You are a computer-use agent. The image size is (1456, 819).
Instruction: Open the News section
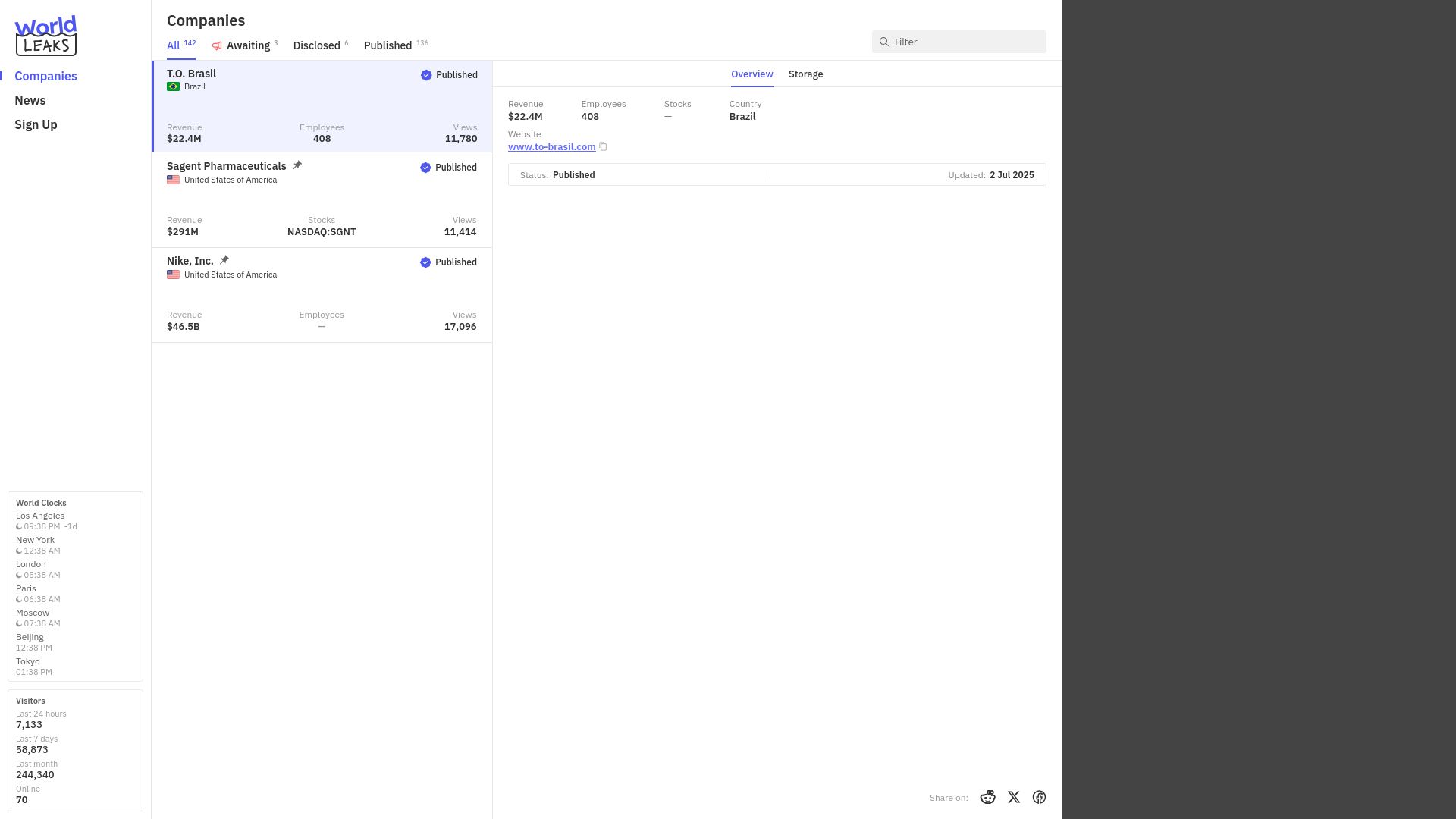30,100
